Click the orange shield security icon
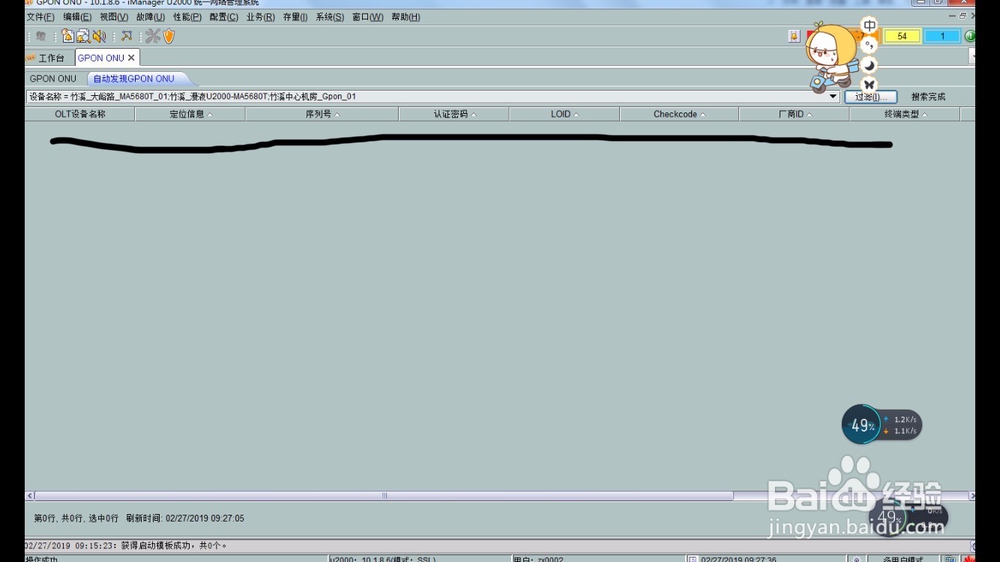This screenshot has height=562, width=1000. pyautogui.click(x=169, y=36)
